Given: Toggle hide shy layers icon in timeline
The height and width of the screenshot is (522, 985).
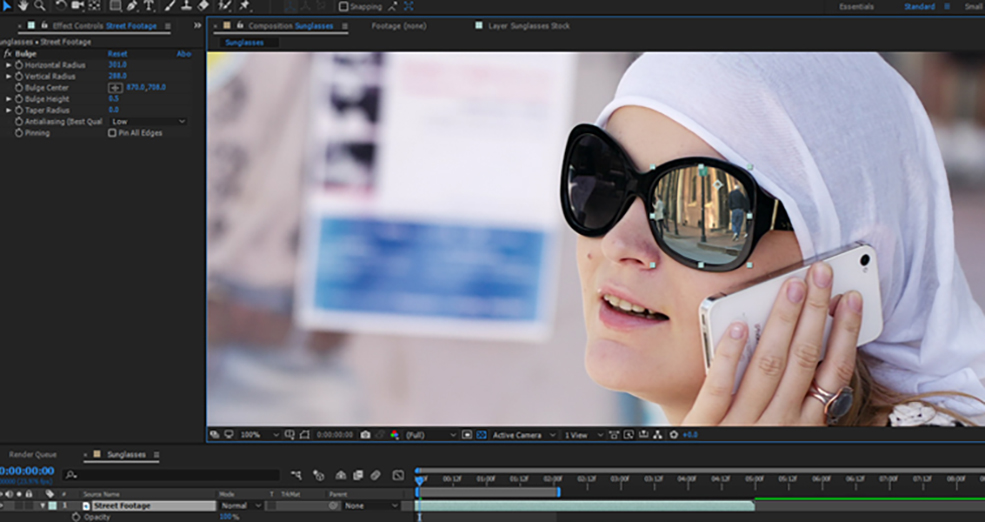Looking at the screenshot, I should pos(340,476).
